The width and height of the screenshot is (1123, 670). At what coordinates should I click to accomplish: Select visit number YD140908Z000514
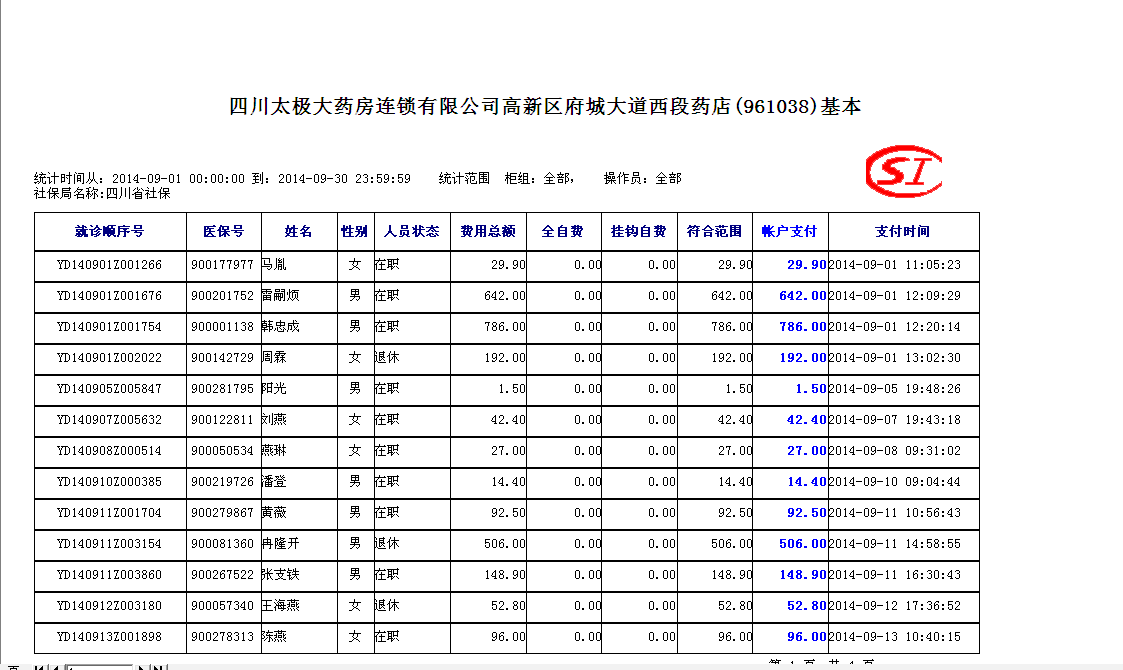pyautogui.click(x=110, y=451)
